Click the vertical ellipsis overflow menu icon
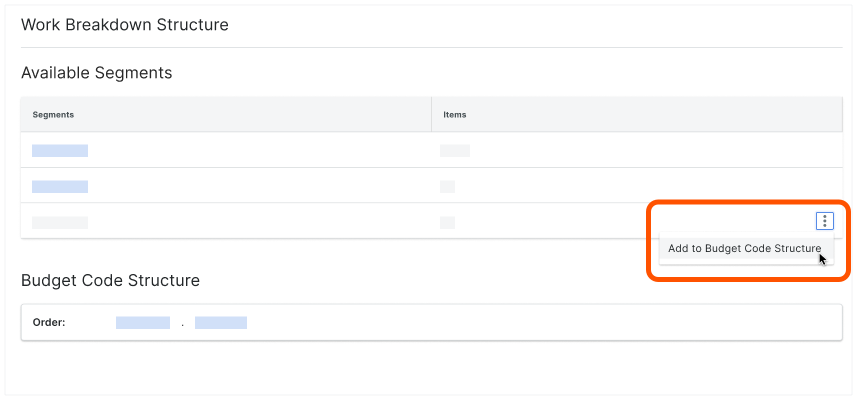Viewport: 857px width, 400px height. 824,222
